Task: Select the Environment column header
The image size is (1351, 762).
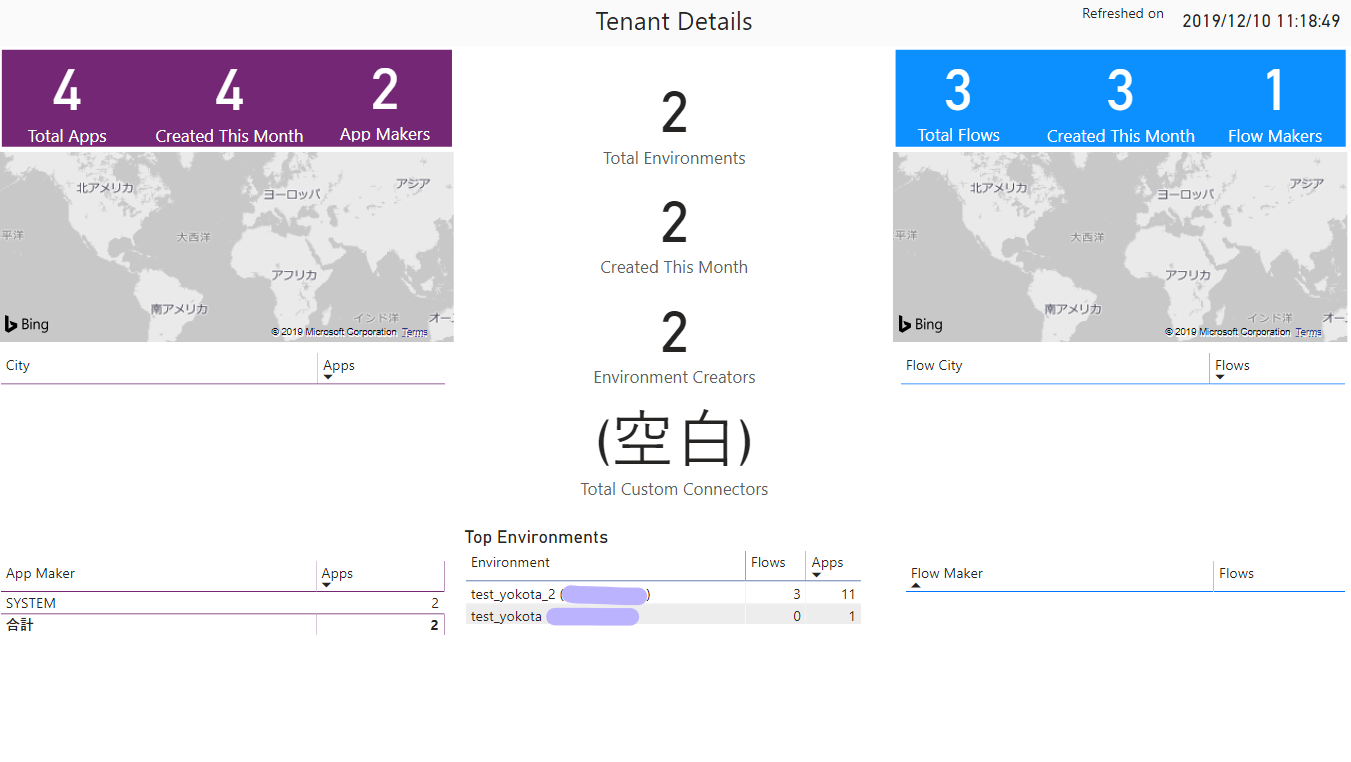Action: [510, 563]
